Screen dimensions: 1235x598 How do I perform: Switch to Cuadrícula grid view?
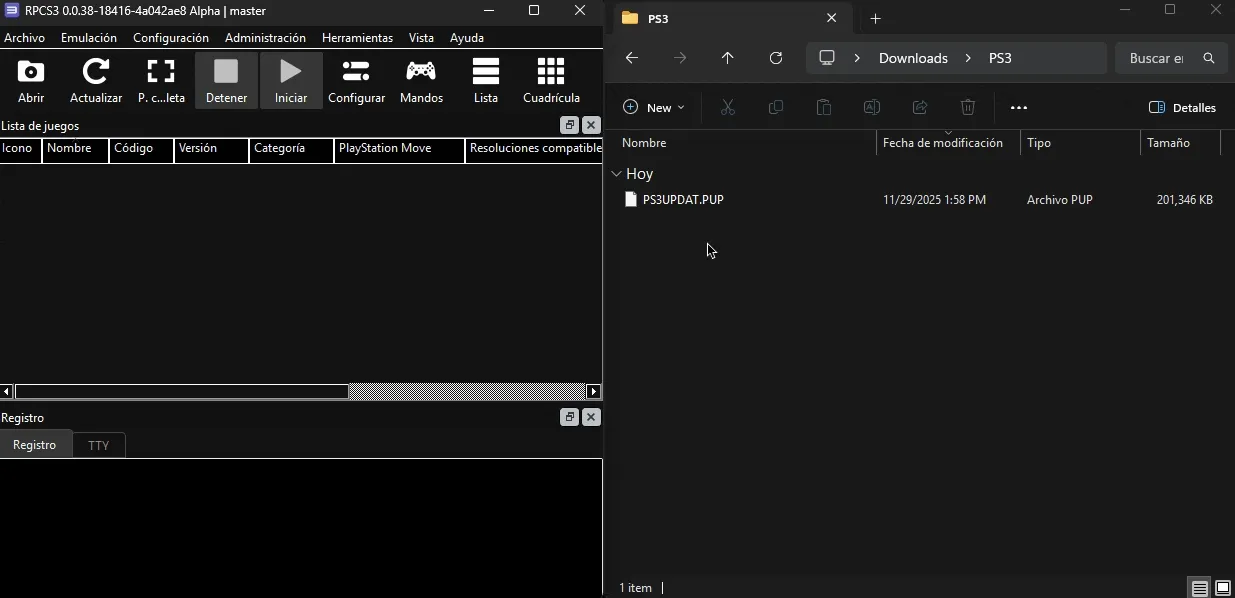click(x=551, y=72)
